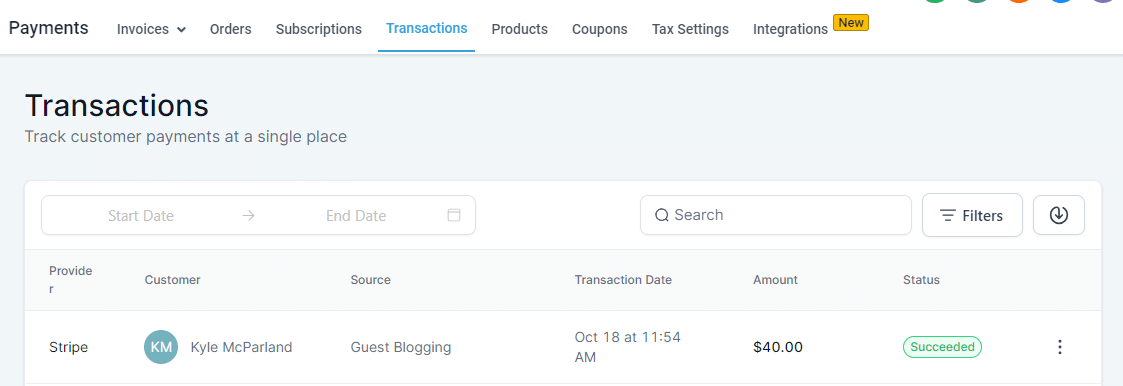This screenshot has height=386, width=1123.
Task: Open the Filters panel
Action: [x=972, y=215]
